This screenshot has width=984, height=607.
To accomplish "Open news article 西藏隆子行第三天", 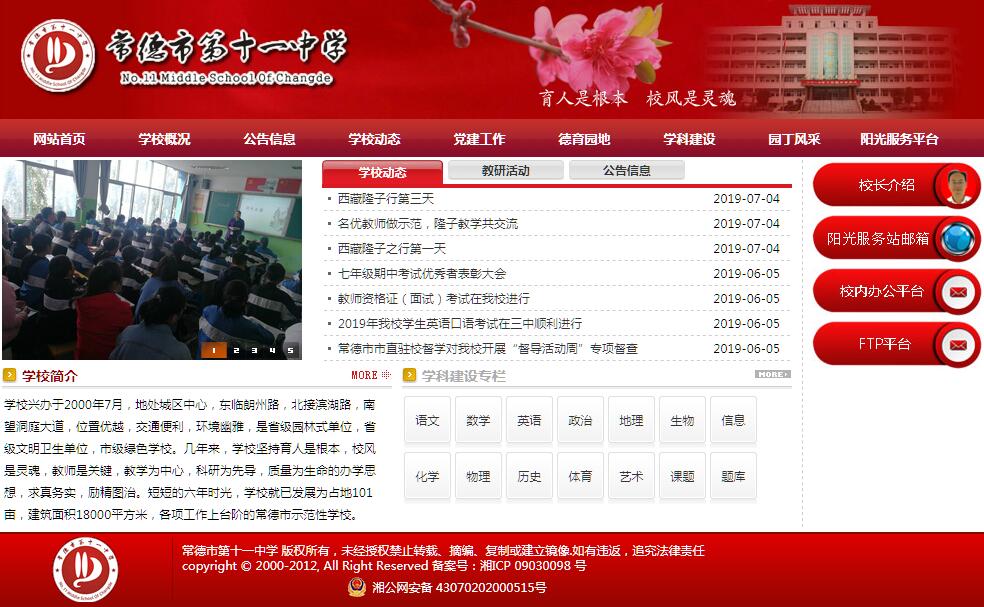I will point(386,199).
